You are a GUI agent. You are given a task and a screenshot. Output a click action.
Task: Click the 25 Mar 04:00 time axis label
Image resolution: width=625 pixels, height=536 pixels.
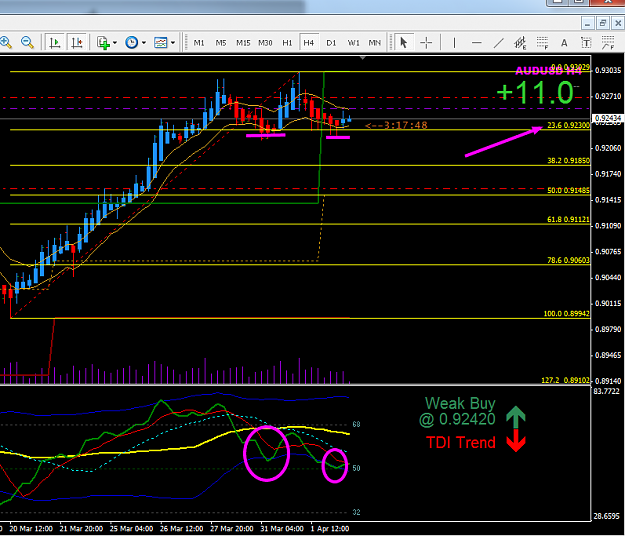pyautogui.click(x=131, y=529)
